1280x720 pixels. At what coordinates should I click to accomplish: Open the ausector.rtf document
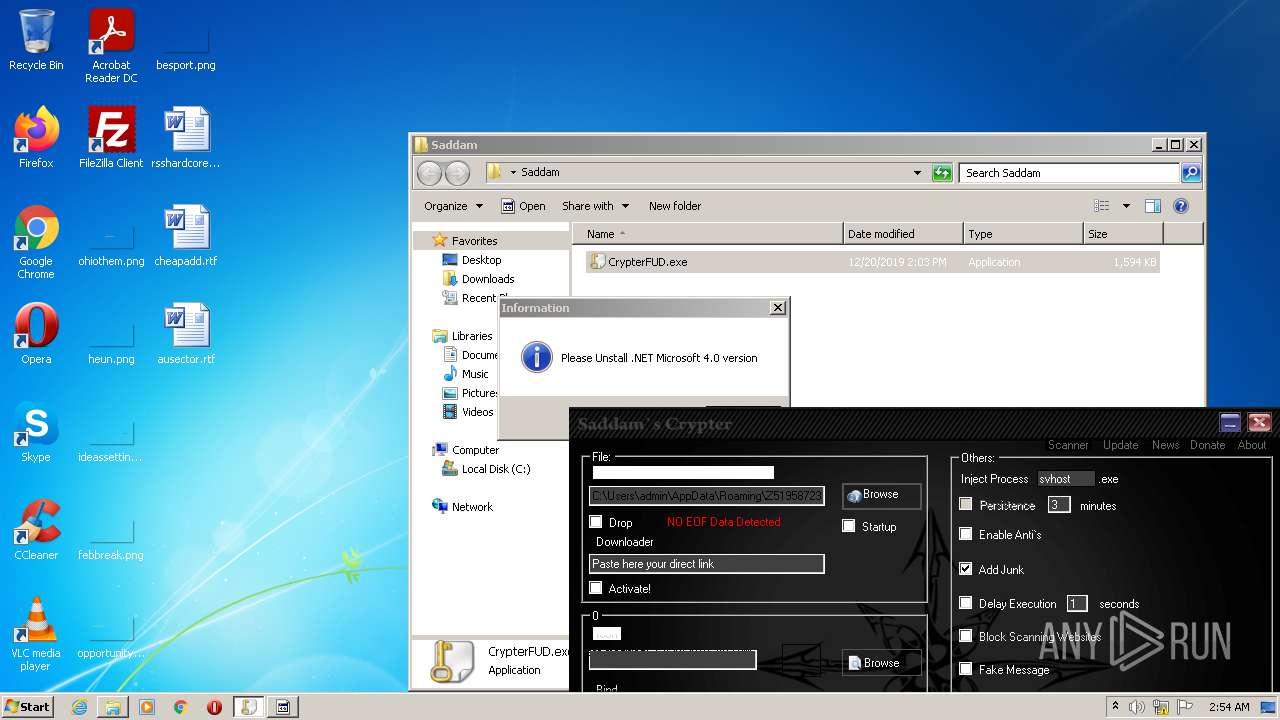click(x=186, y=334)
